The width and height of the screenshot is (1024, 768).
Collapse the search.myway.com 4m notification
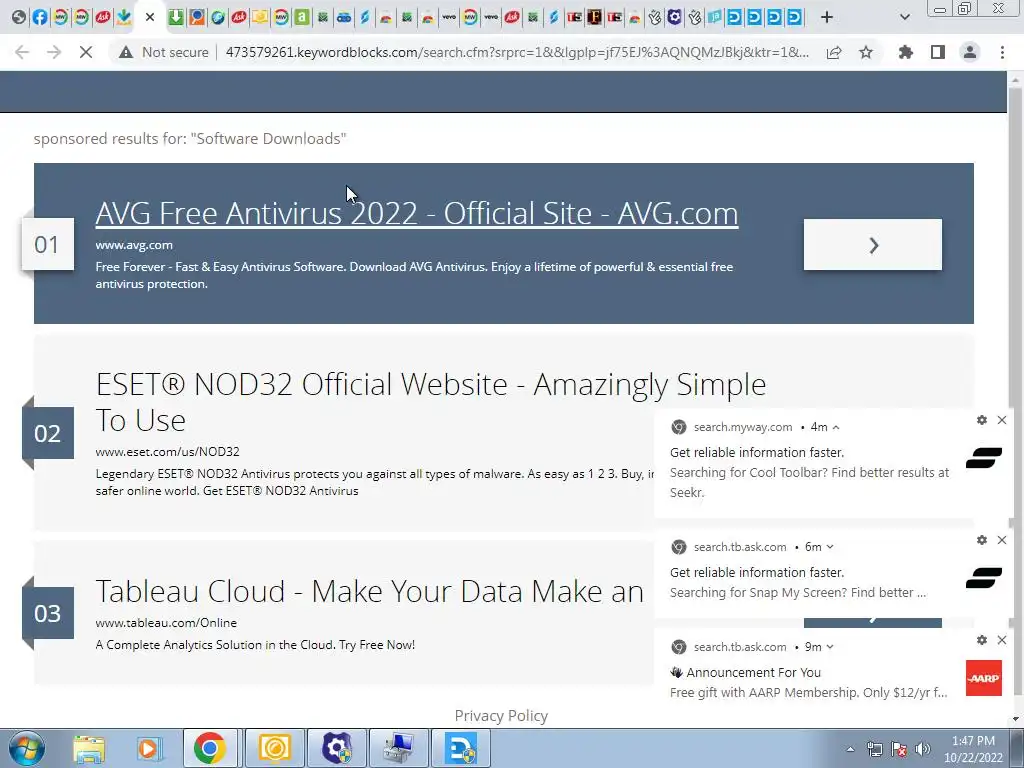(x=836, y=427)
